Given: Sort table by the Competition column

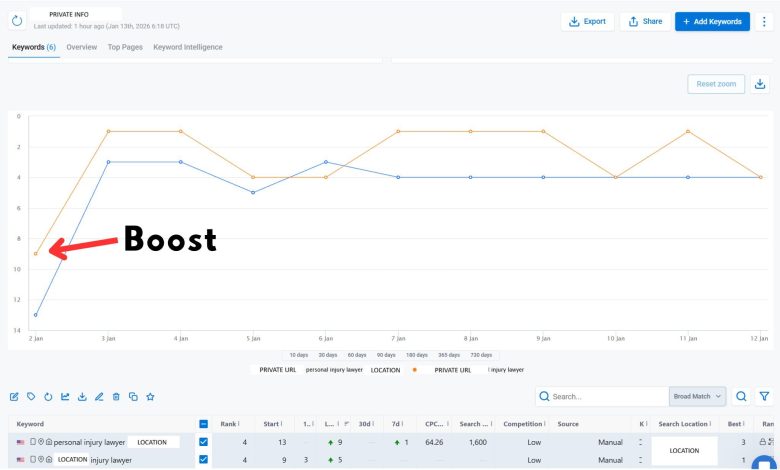Looking at the screenshot, I should [x=523, y=424].
